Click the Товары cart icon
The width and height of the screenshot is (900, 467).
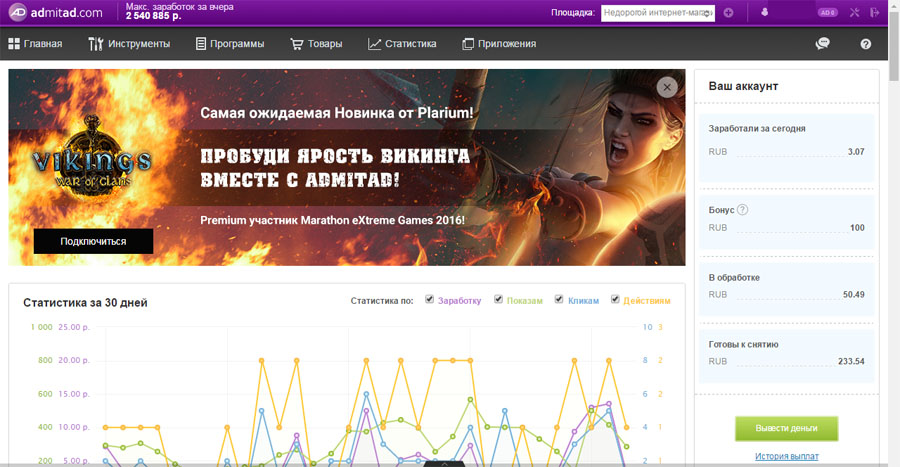[297, 44]
